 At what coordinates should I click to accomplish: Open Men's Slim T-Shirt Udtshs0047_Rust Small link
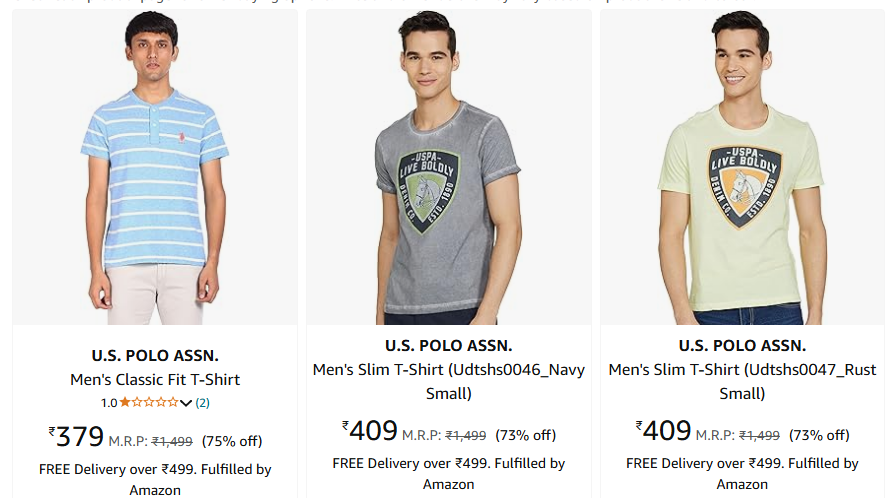pyautogui.click(x=742, y=381)
